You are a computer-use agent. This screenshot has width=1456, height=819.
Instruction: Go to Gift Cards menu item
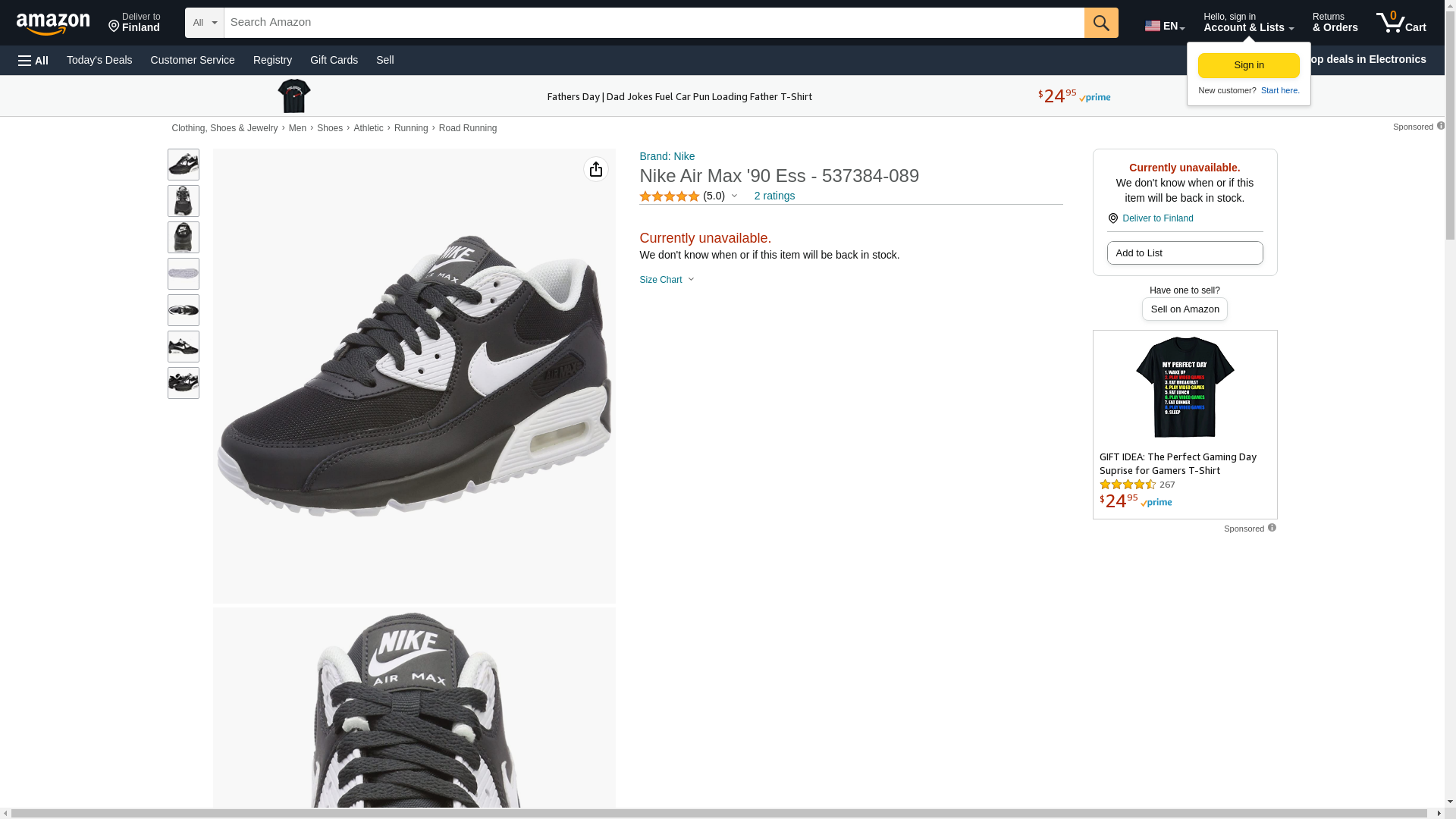[x=334, y=60]
